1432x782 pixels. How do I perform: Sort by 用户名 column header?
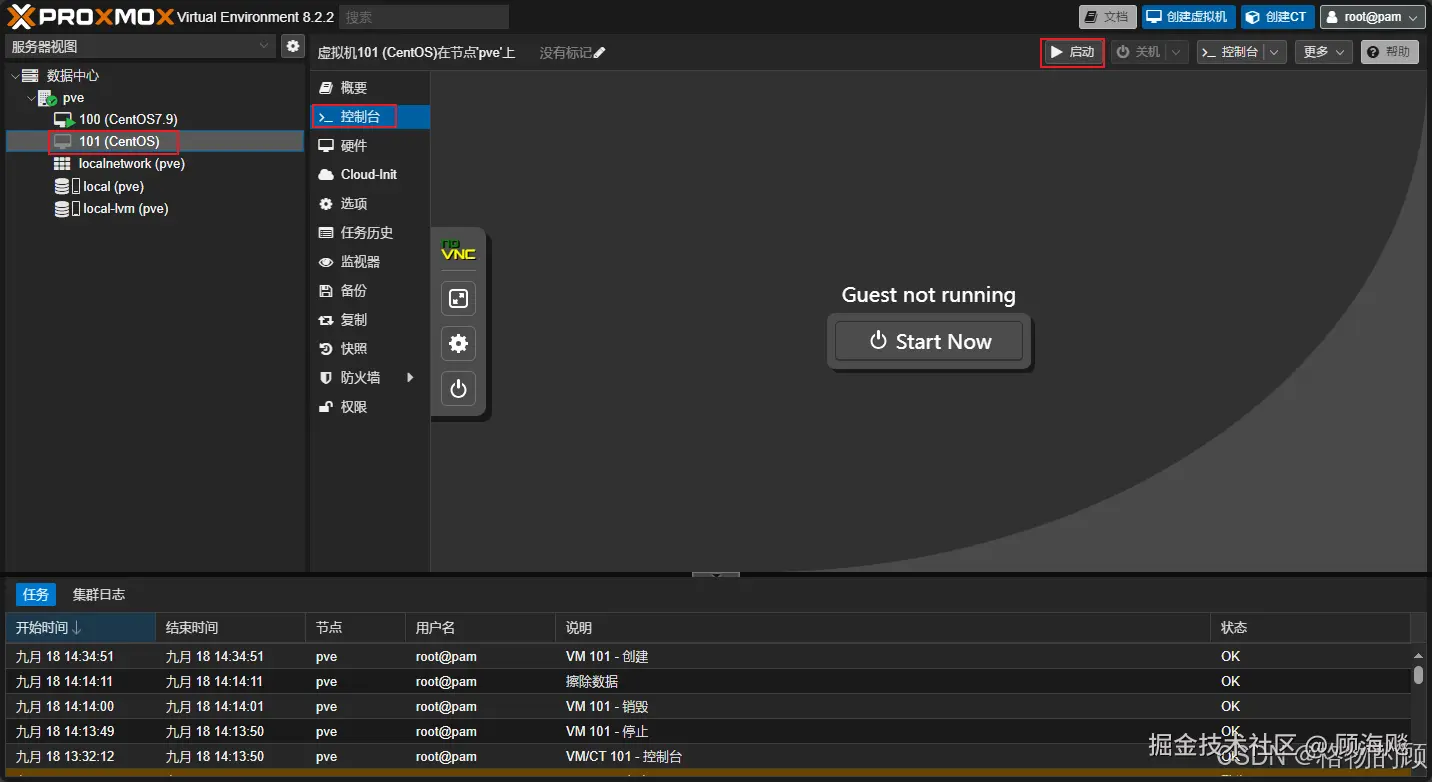(480, 628)
